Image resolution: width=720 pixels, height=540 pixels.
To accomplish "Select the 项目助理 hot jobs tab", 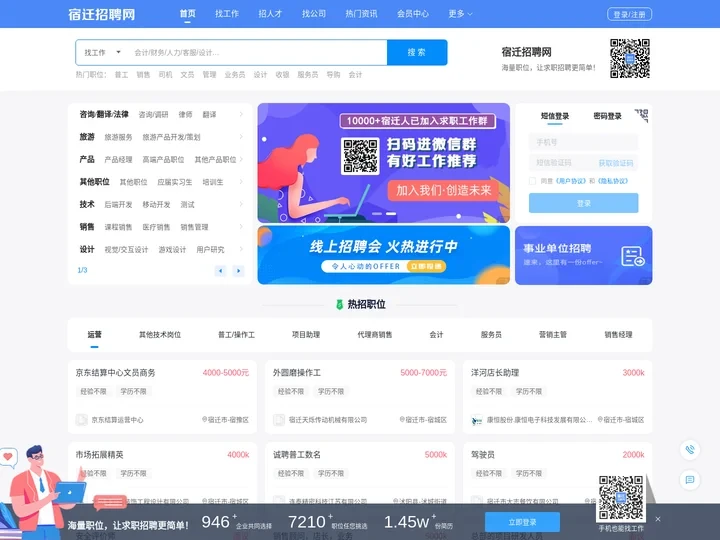I will pos(306,335).
